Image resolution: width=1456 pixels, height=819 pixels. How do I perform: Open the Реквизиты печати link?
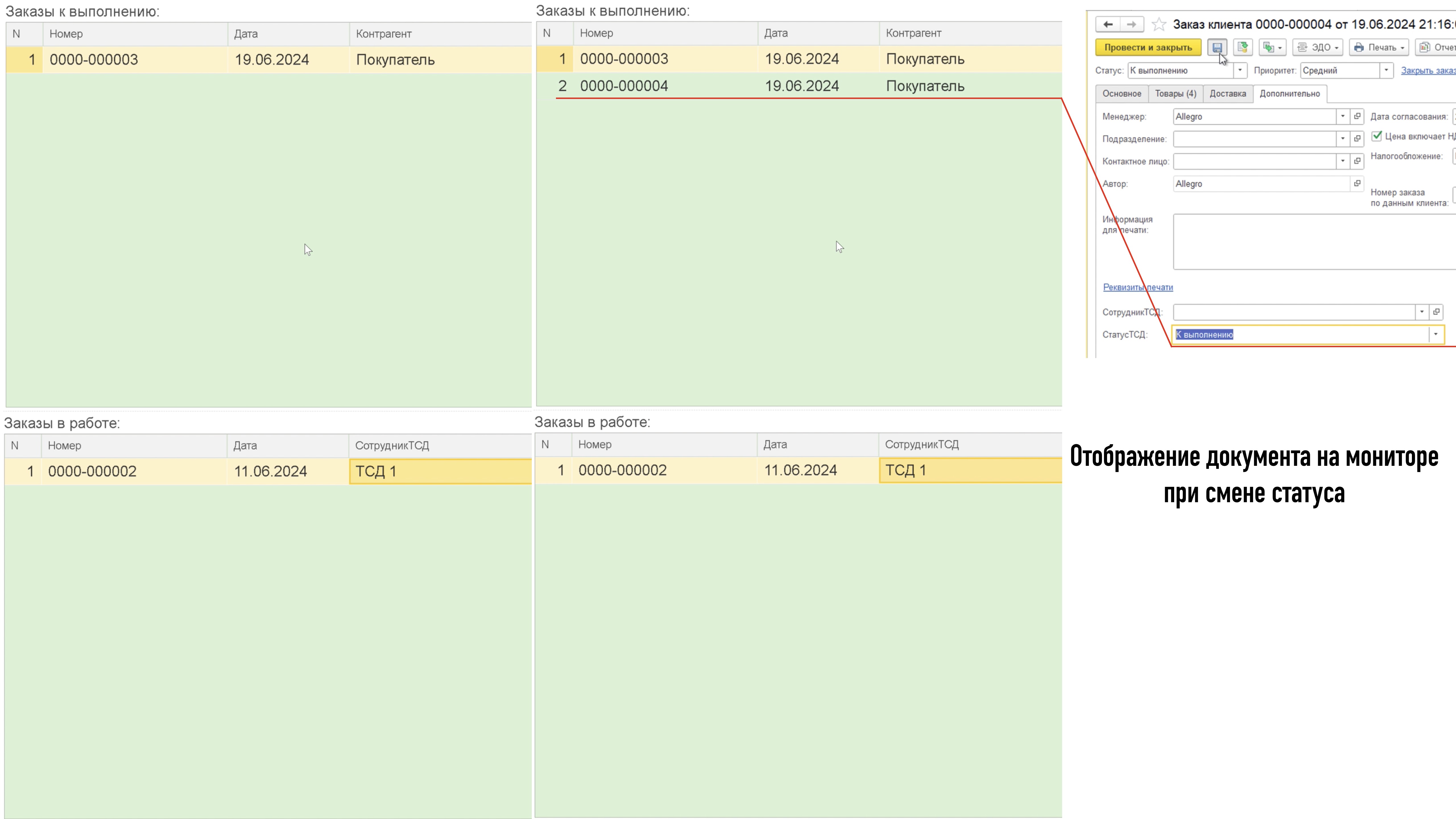pos(1138,287)
